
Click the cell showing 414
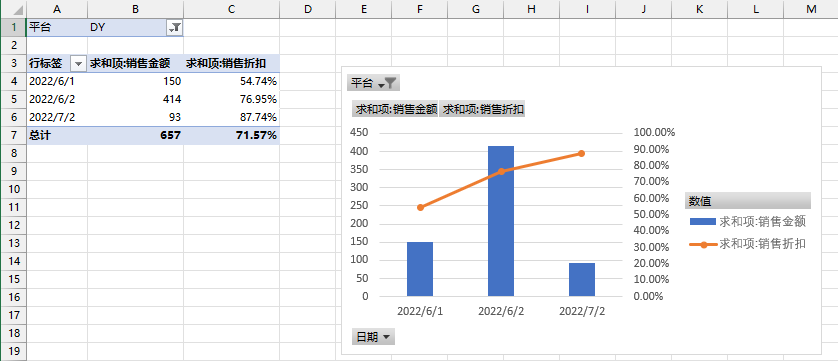(136, 99)
